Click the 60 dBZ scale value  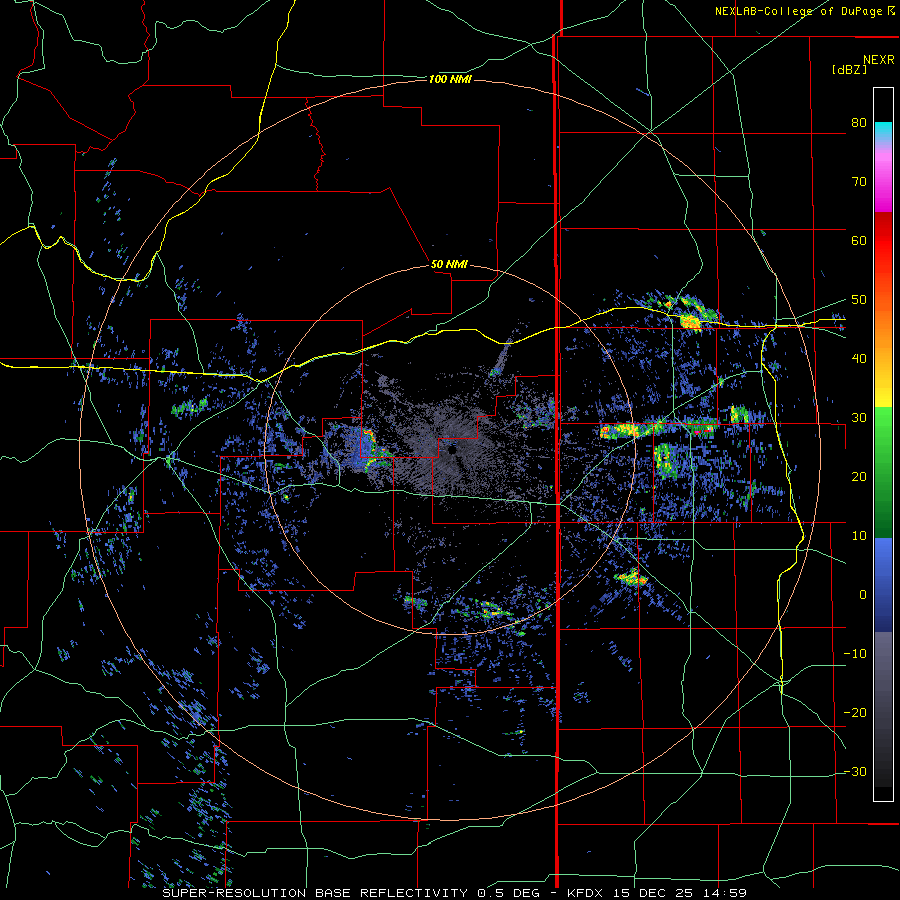pos(859,240)
